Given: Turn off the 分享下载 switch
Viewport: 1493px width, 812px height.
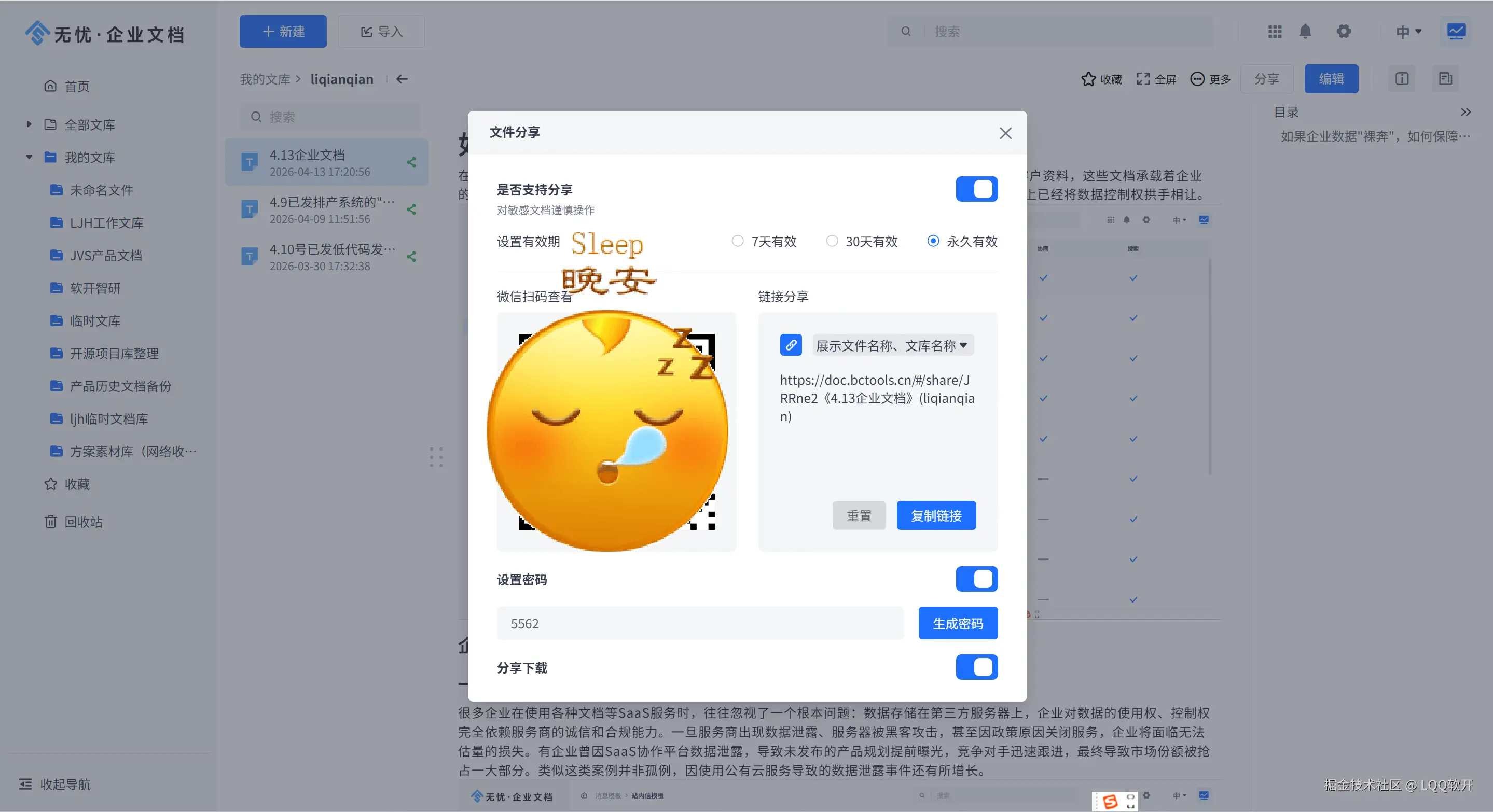Looking at the screenshot, I should pos(977,667).
